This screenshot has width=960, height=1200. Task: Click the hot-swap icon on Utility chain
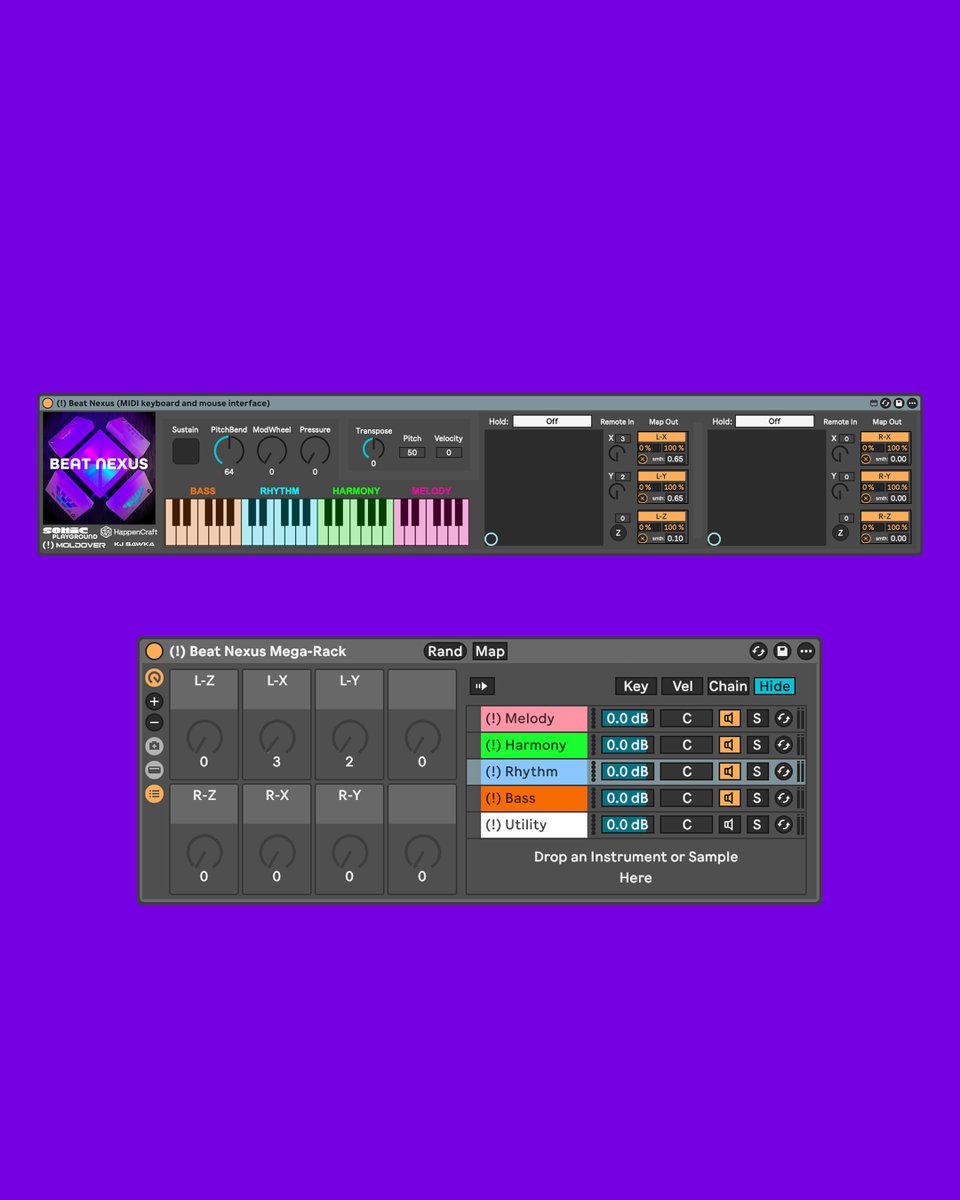[783, 825]
